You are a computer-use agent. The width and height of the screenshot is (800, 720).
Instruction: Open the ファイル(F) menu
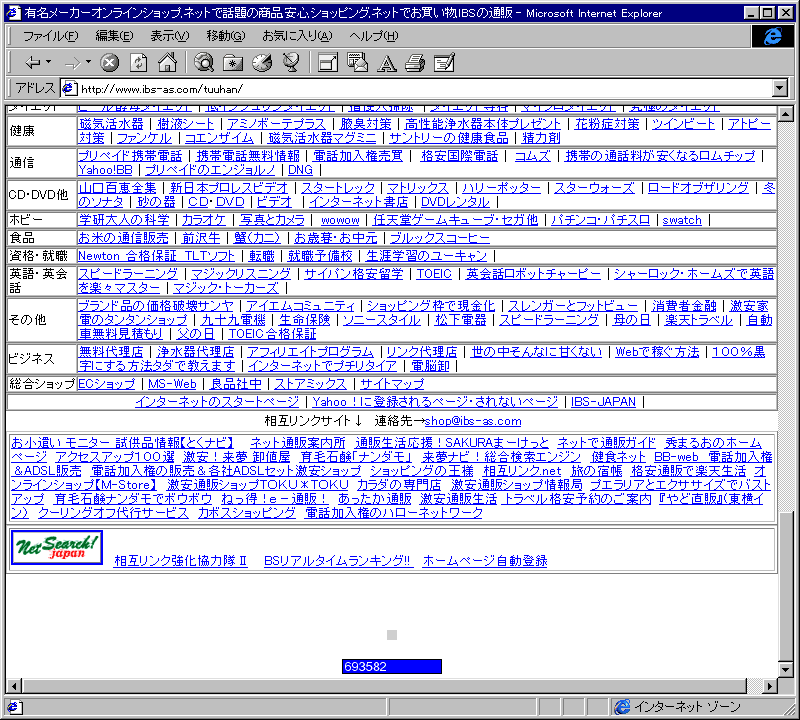[x=51, y=36]
